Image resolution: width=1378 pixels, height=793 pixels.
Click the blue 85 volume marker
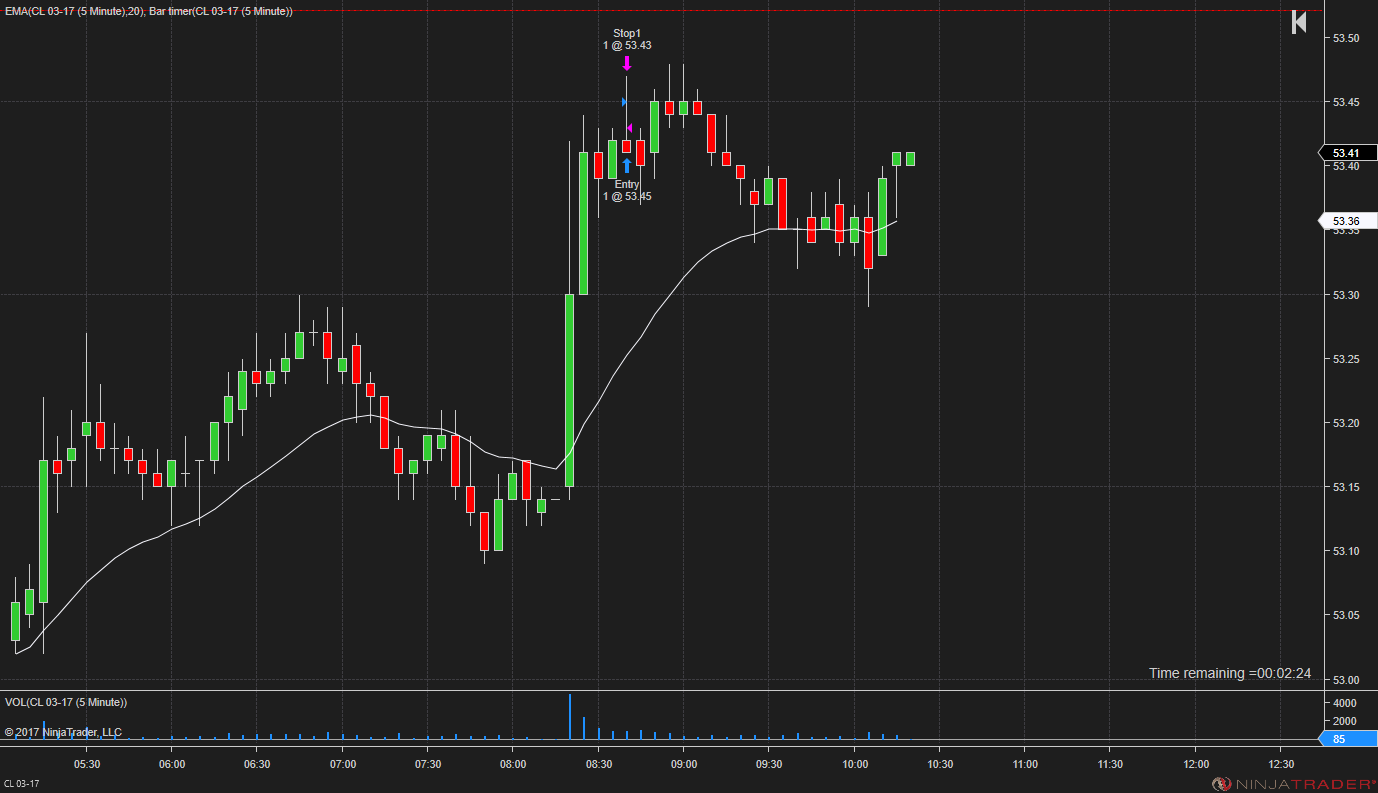tap(1347, 739)
